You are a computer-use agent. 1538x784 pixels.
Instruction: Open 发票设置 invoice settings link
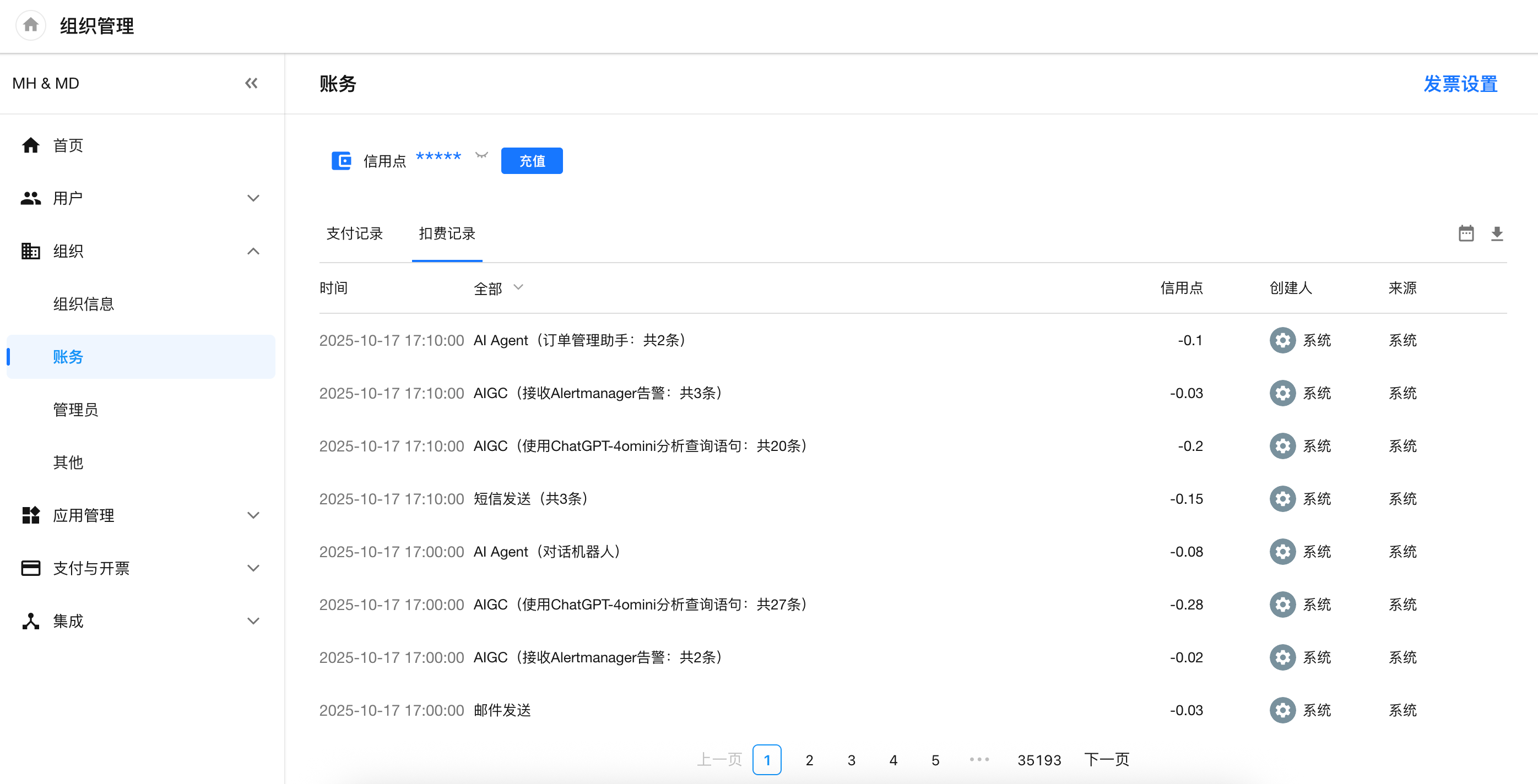1460,84
